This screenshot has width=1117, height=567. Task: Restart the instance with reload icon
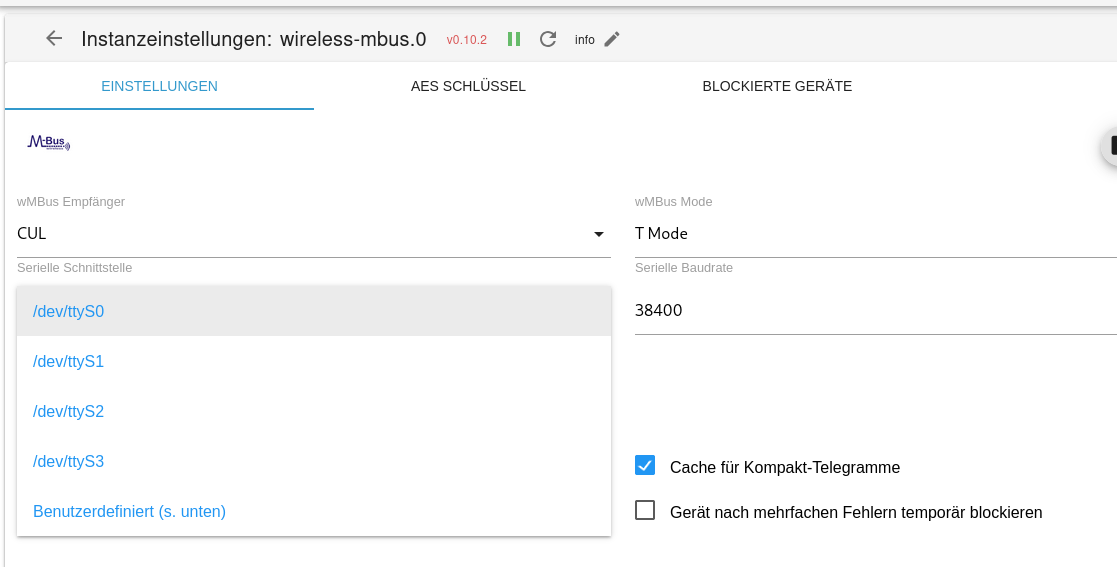coord(548,39)
